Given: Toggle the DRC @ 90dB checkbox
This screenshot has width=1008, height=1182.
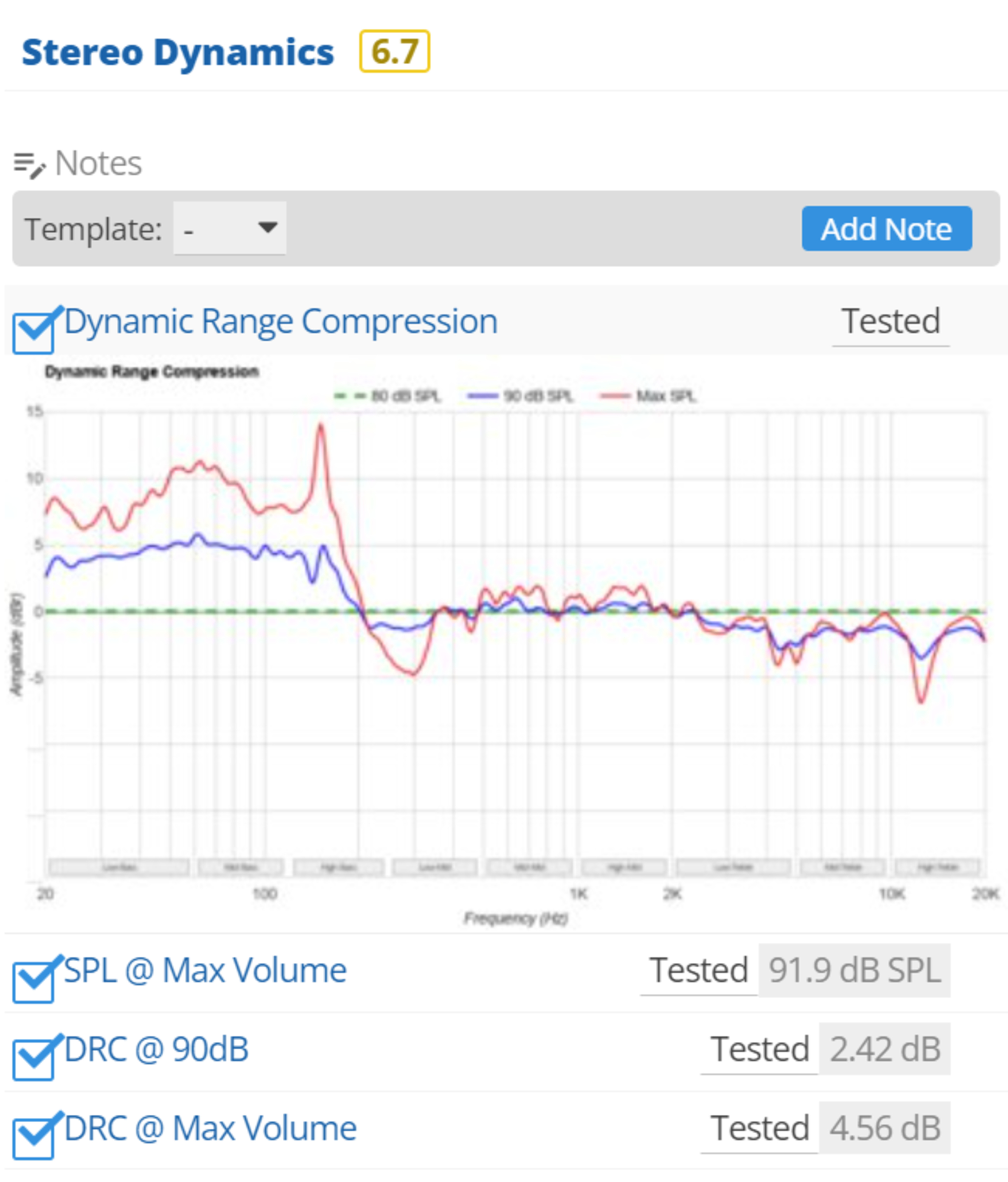Looking at the screenshot, I should tap(34, 1060).
